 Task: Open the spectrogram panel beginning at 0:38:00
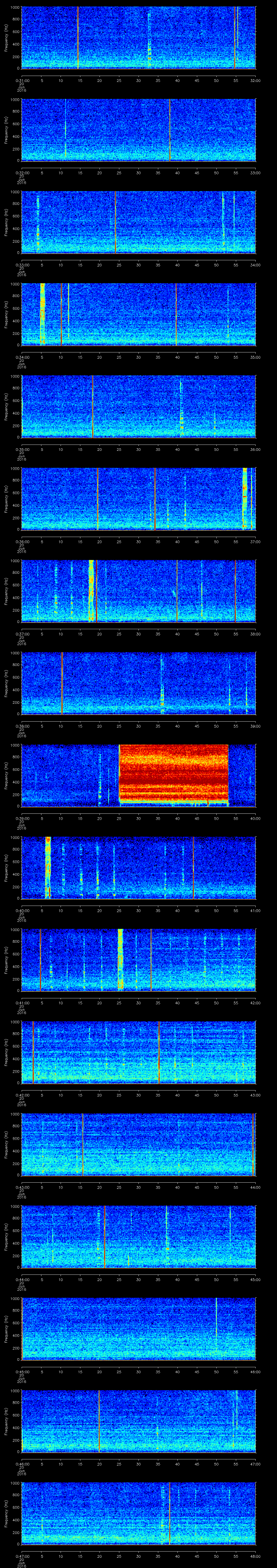pyautogui.click(x=138, y=683)
